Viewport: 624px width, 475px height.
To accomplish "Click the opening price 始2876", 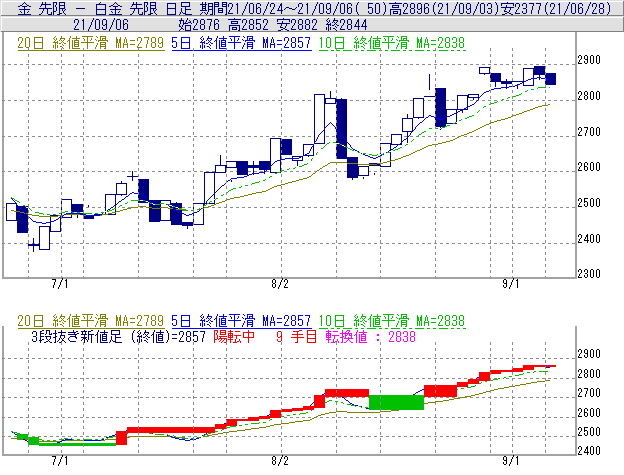I will tap(199, 25).
